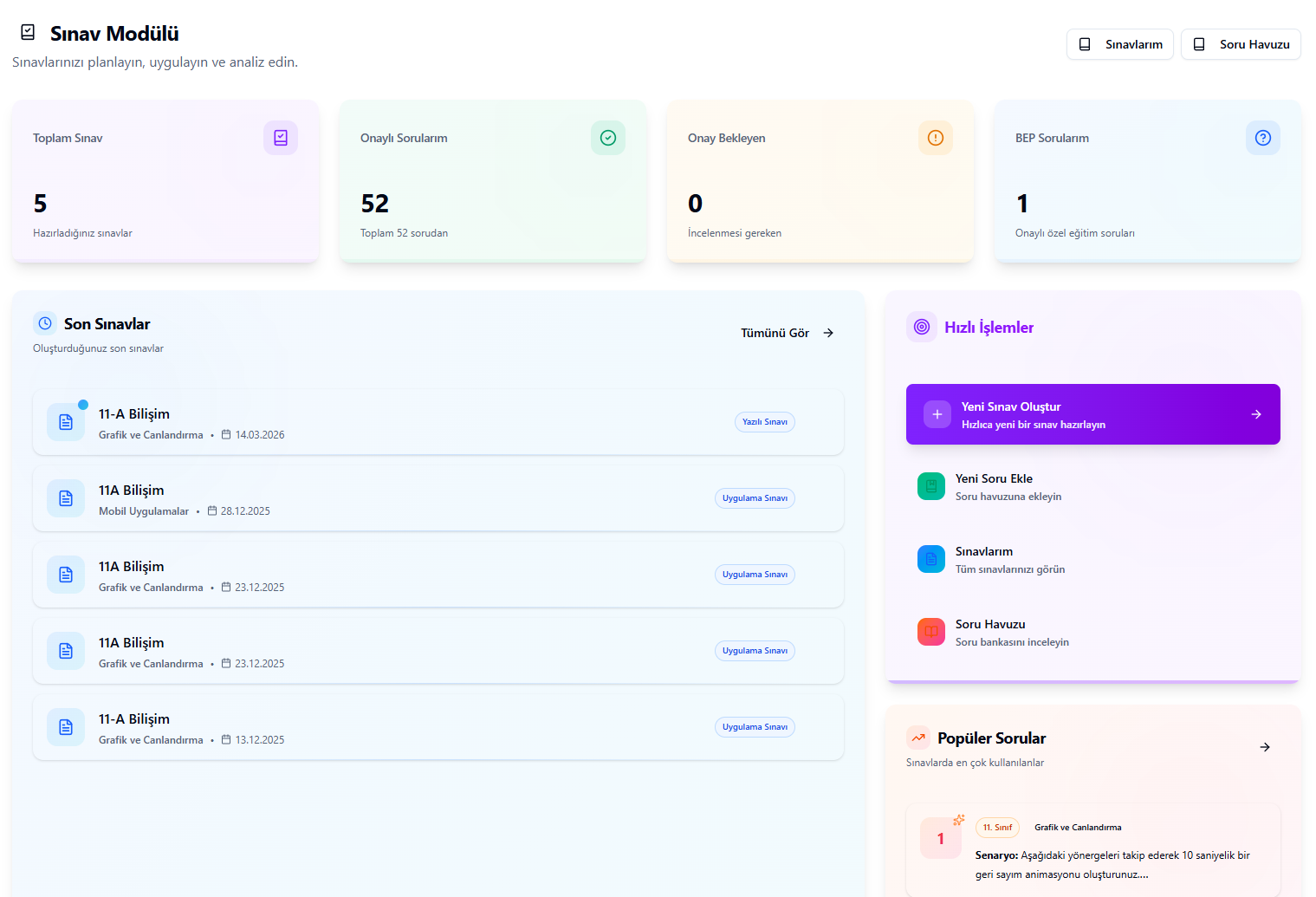Click the blue Sınavlarım quick action icon
The image size is (1316, 897).
pos(931,559)
